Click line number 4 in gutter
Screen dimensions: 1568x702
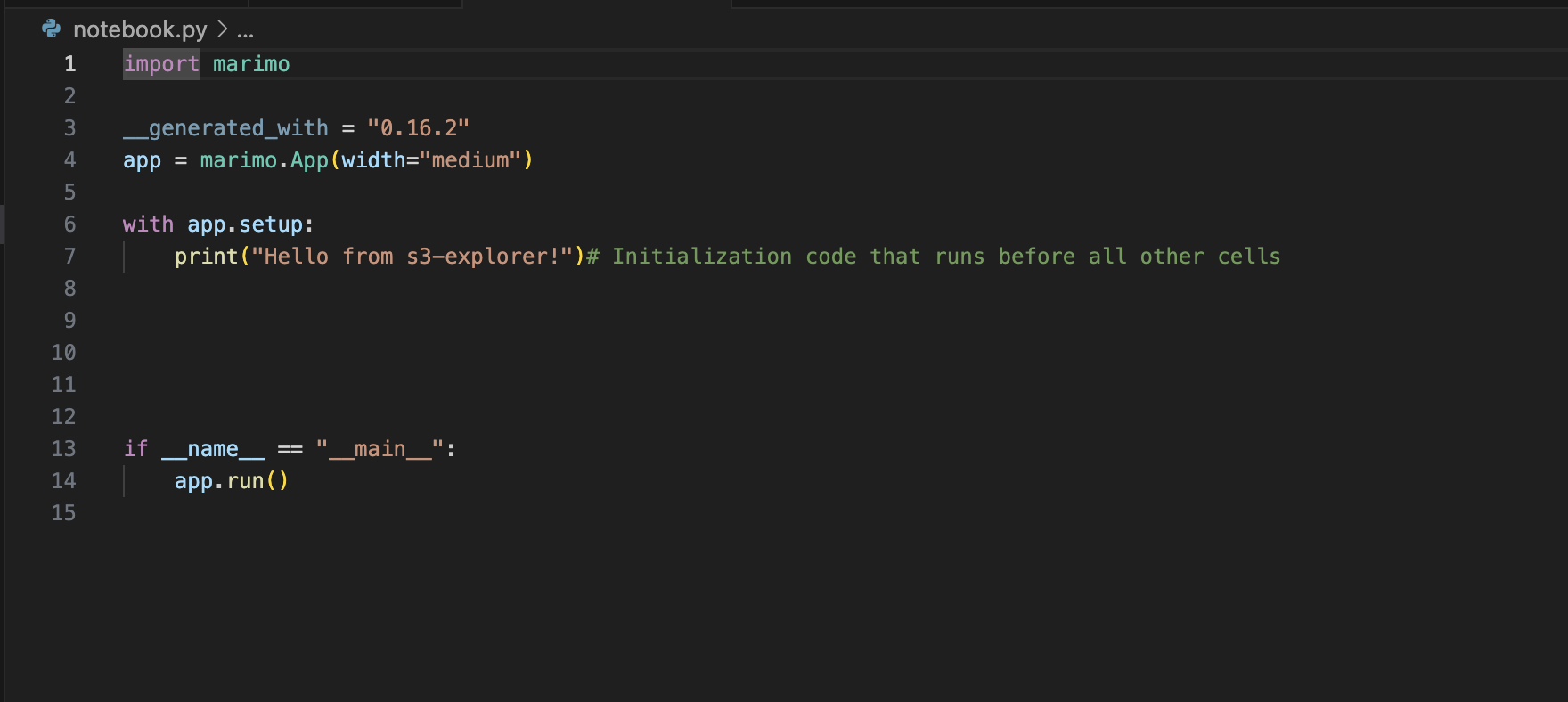[70, 160]
